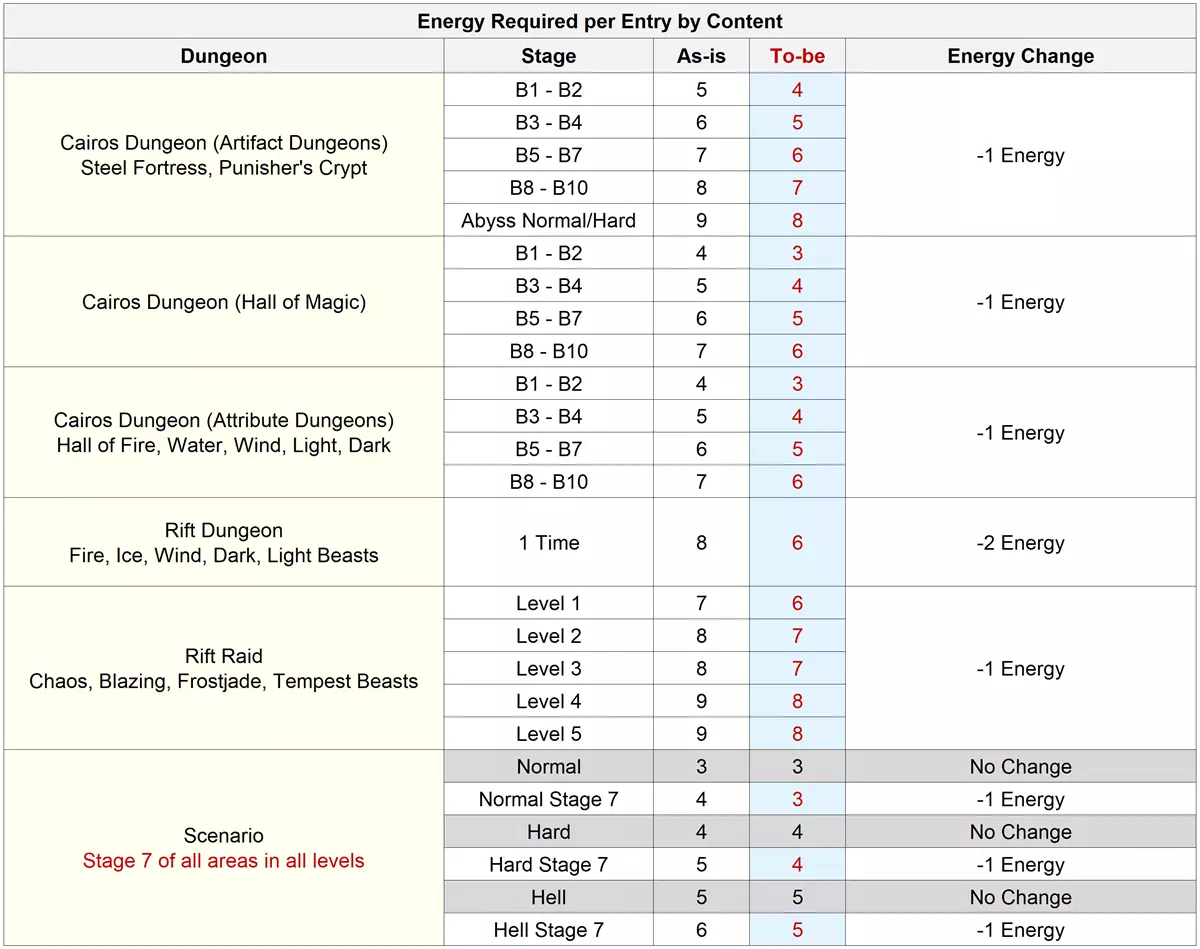Image resolution: width=1200 pixels, height=949 pixels.
Task: Select the Dungeon column header
Action: [x=224, y=56]
